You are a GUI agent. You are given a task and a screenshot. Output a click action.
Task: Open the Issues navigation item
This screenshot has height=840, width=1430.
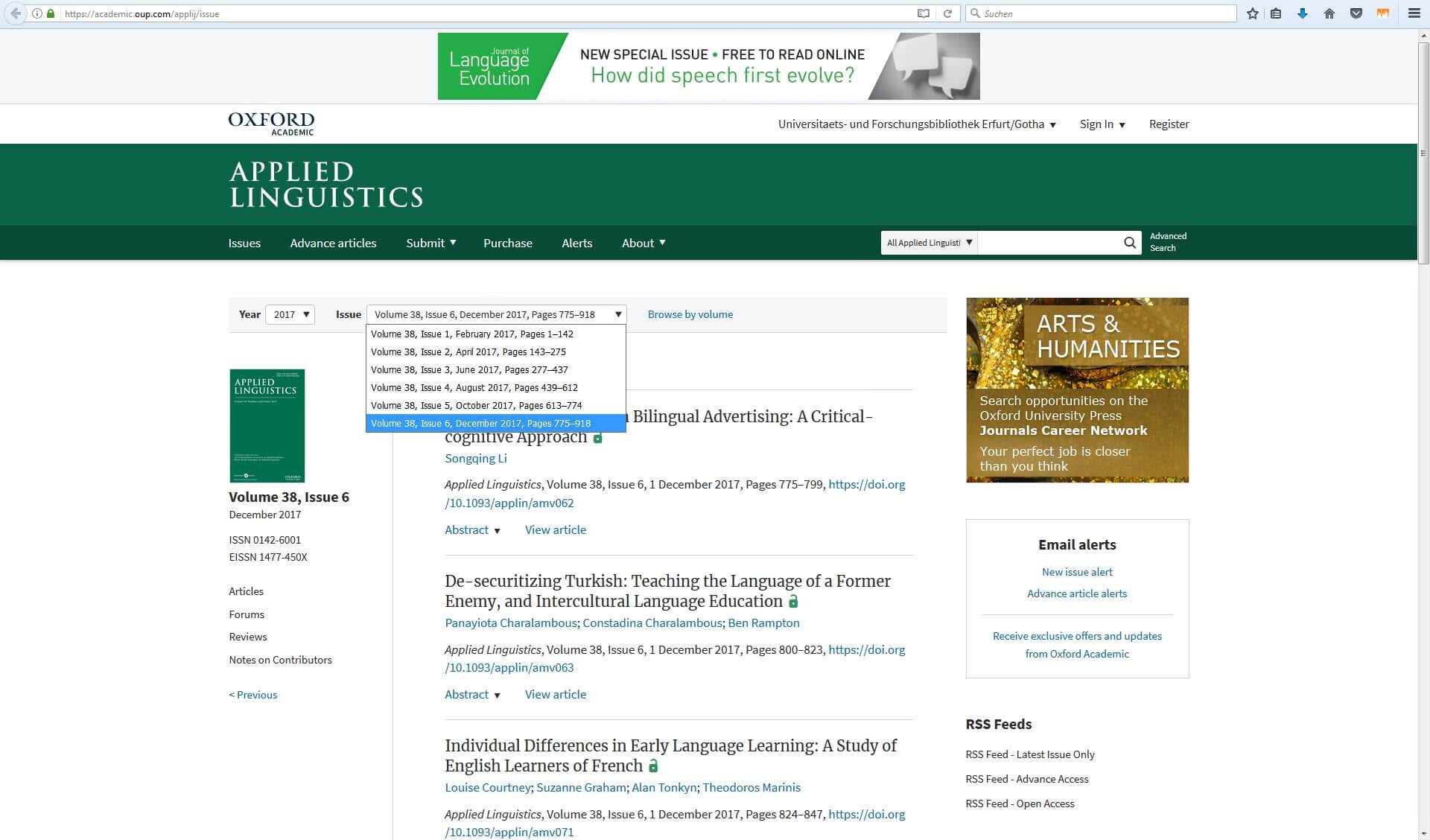point(244,243)
